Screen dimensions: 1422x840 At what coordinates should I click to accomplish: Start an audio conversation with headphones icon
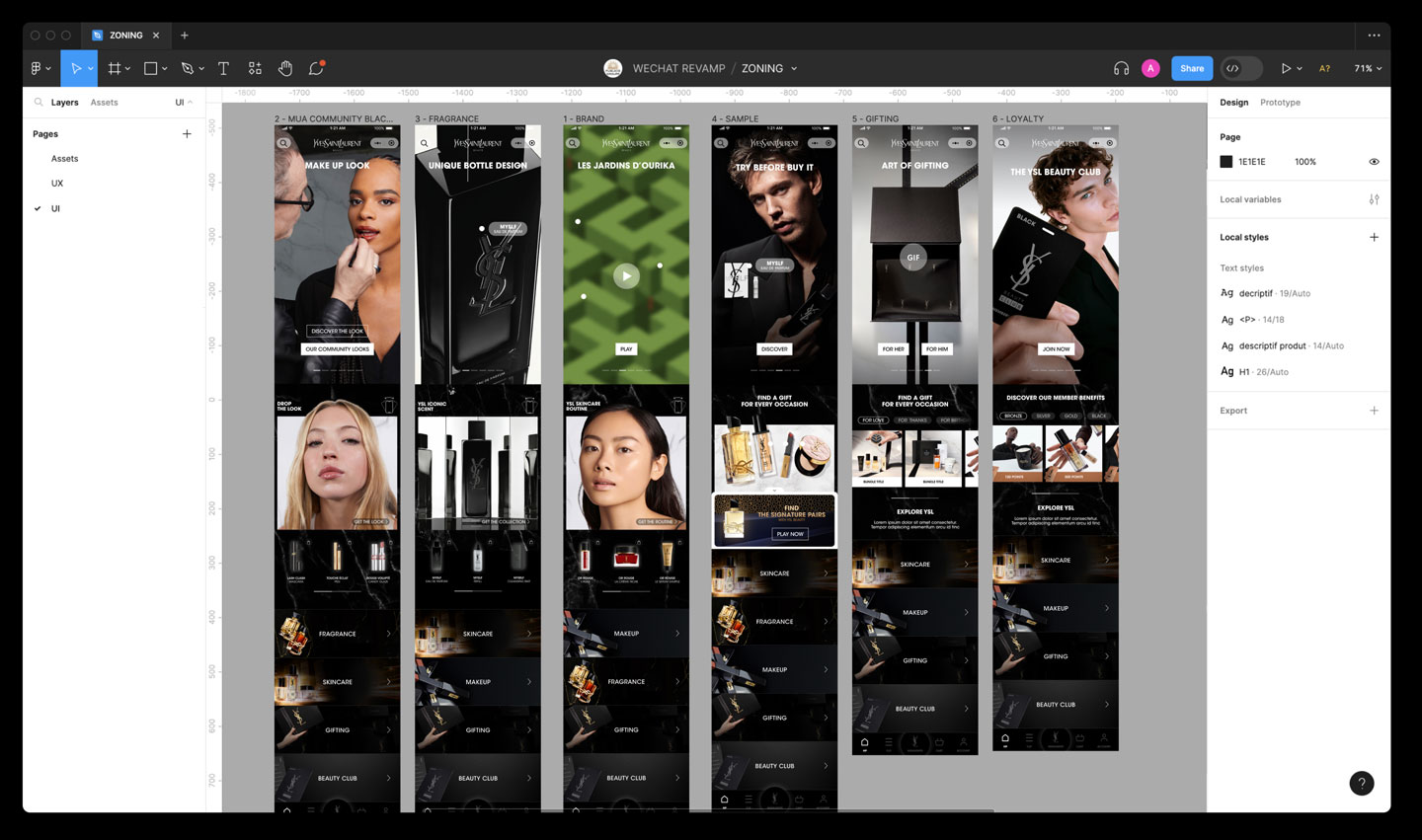(x=1121, y=68)
